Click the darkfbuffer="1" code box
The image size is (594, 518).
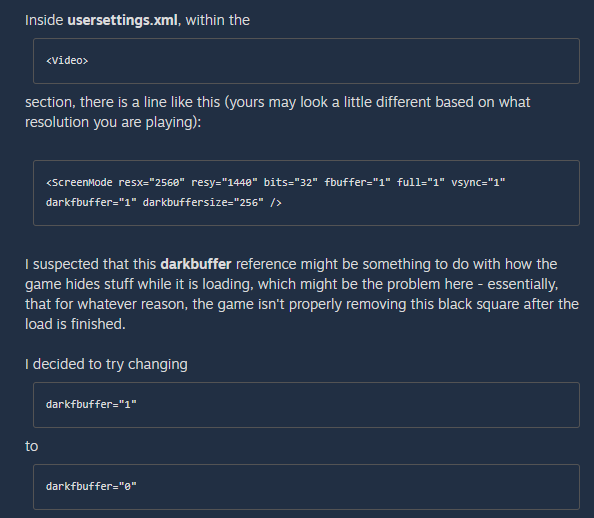click(306, 405)
